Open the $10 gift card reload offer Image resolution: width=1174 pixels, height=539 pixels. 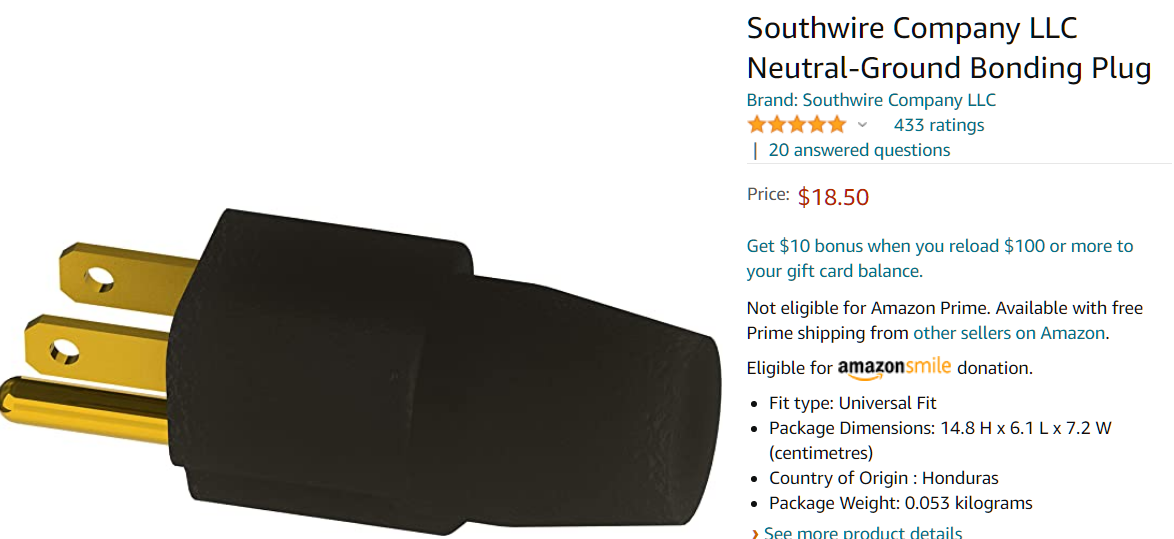tap(939, 258)
